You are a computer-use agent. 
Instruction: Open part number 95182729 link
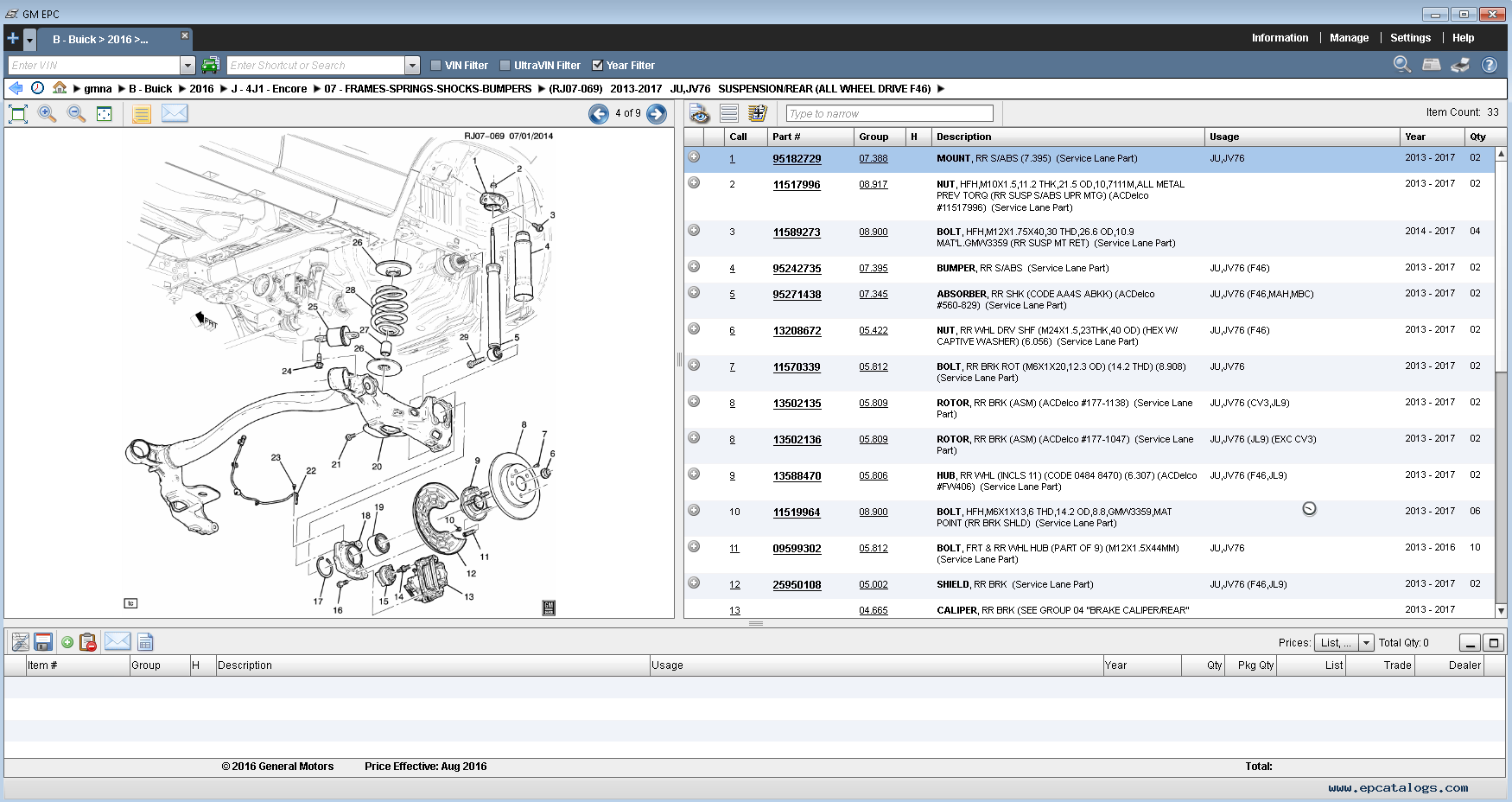click(x=797, y=159)
